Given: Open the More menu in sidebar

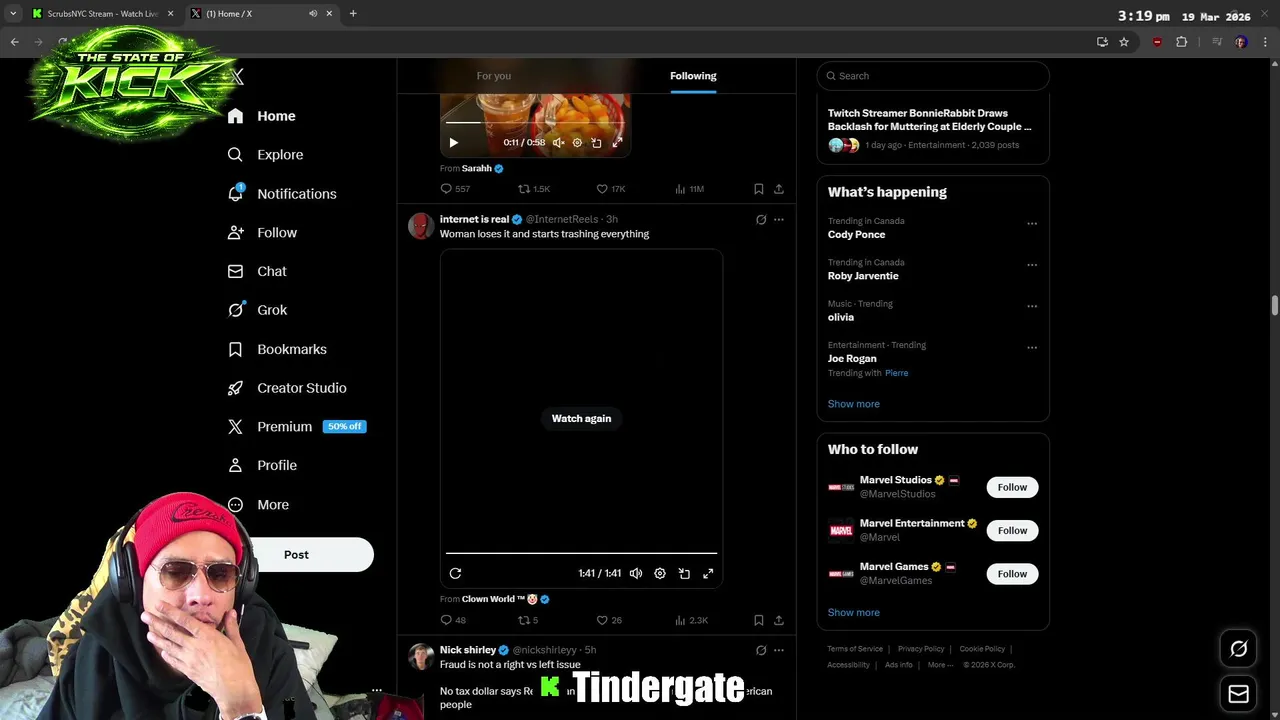Looking at the screenshot, I should pyautogui.click(x=258, y=505).
